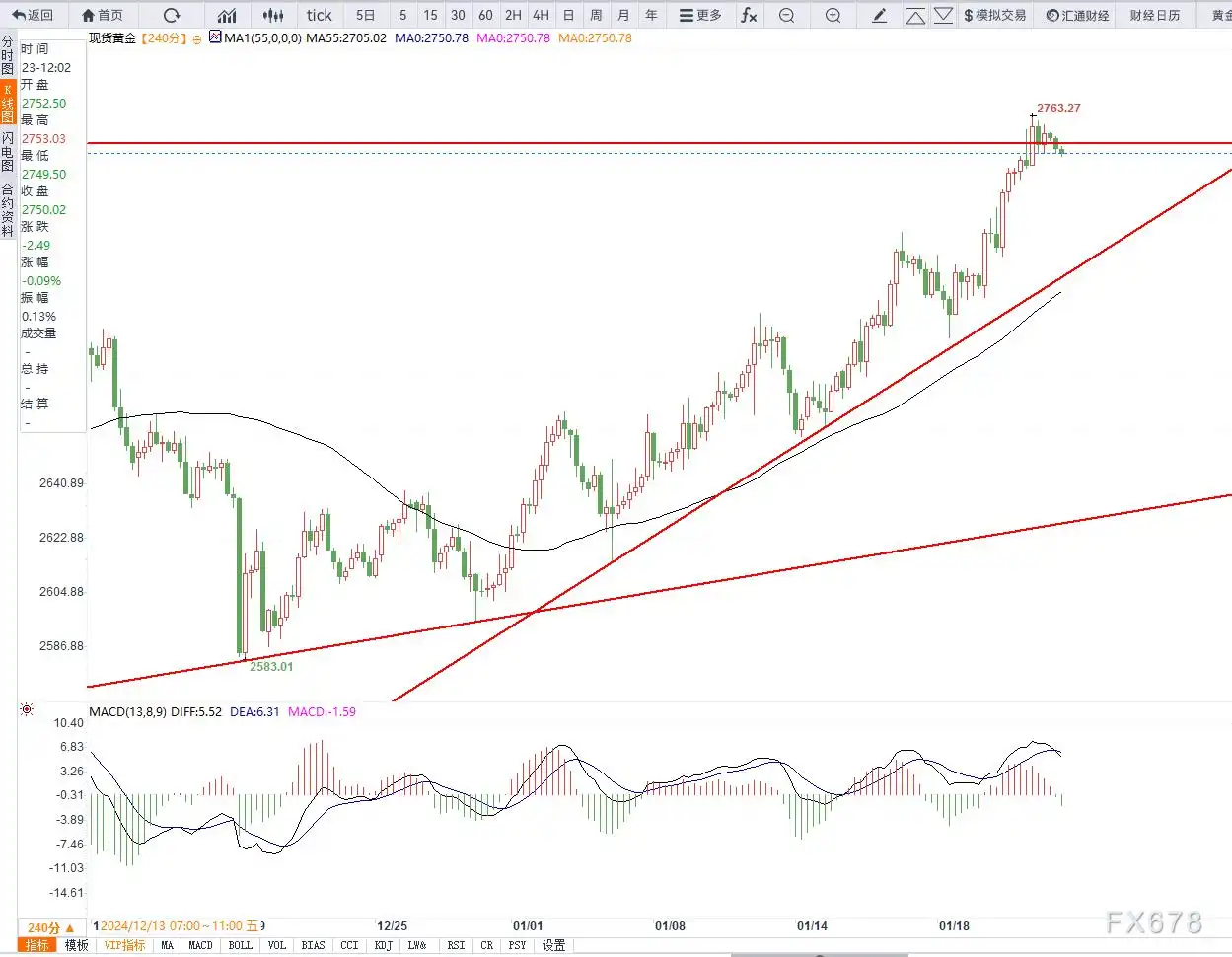
Task: Select the 60 minute period
Action: point(485,15)
